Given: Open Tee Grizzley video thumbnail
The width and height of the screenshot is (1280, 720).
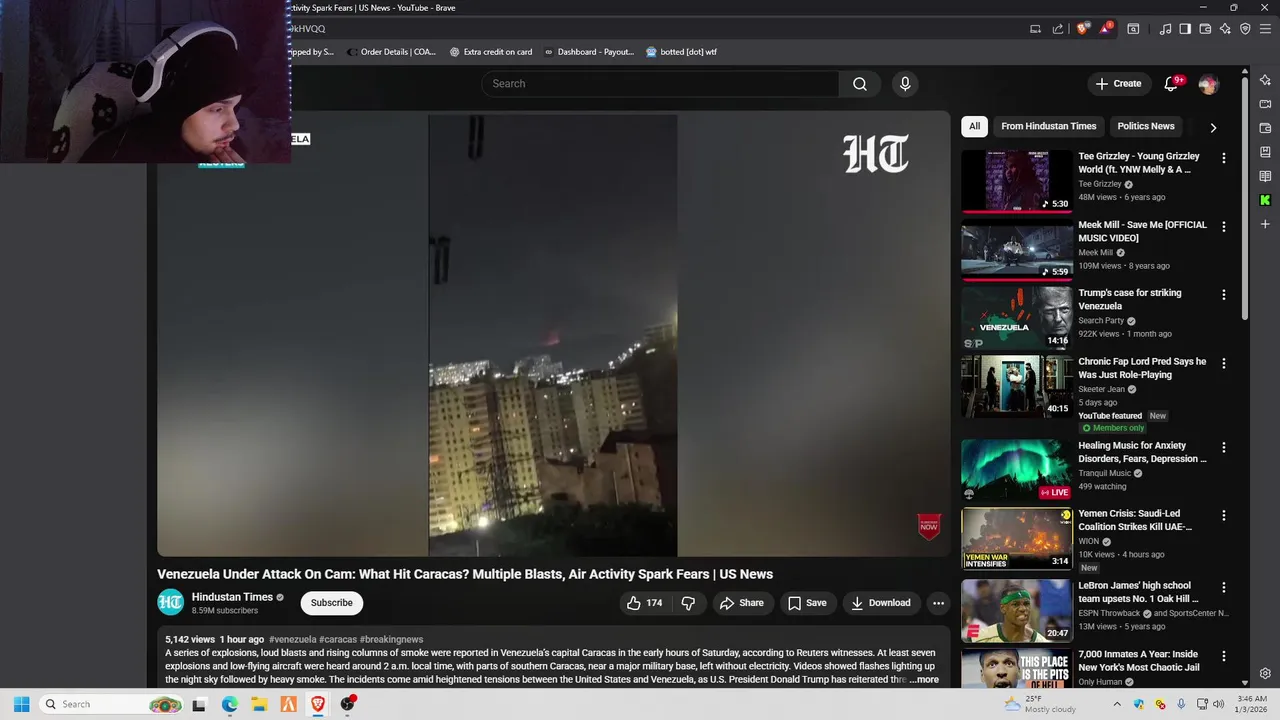Looking at the screenshot, I should coord(1016,181).
